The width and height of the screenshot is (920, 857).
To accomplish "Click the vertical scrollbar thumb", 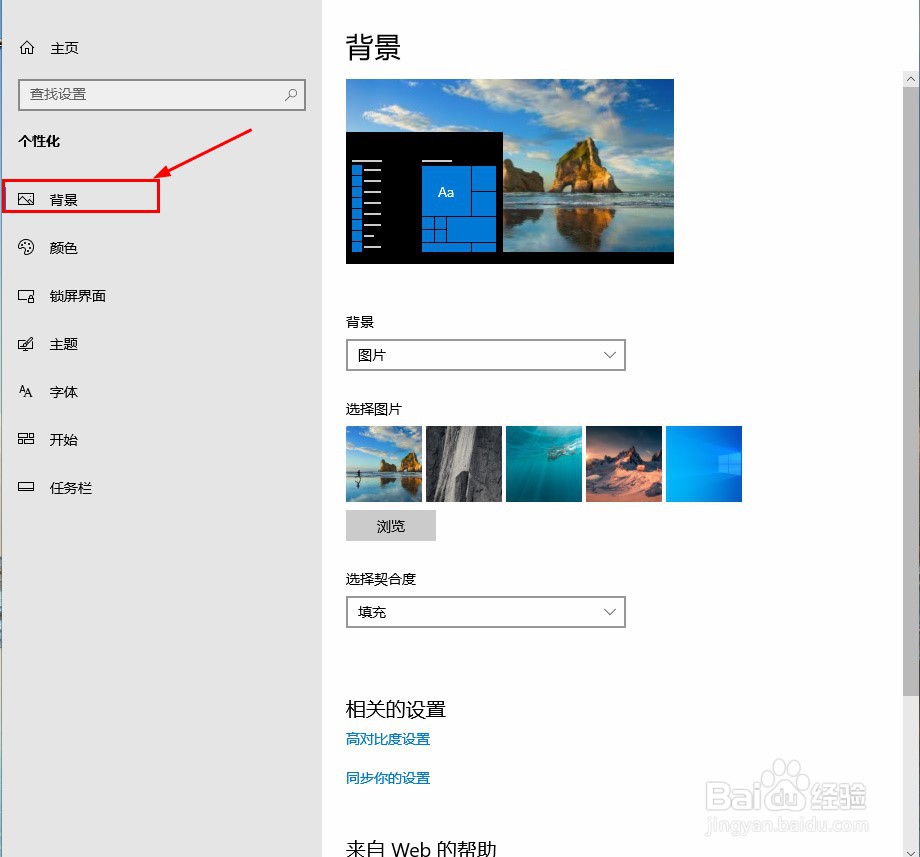I will (x=911, y=391).
